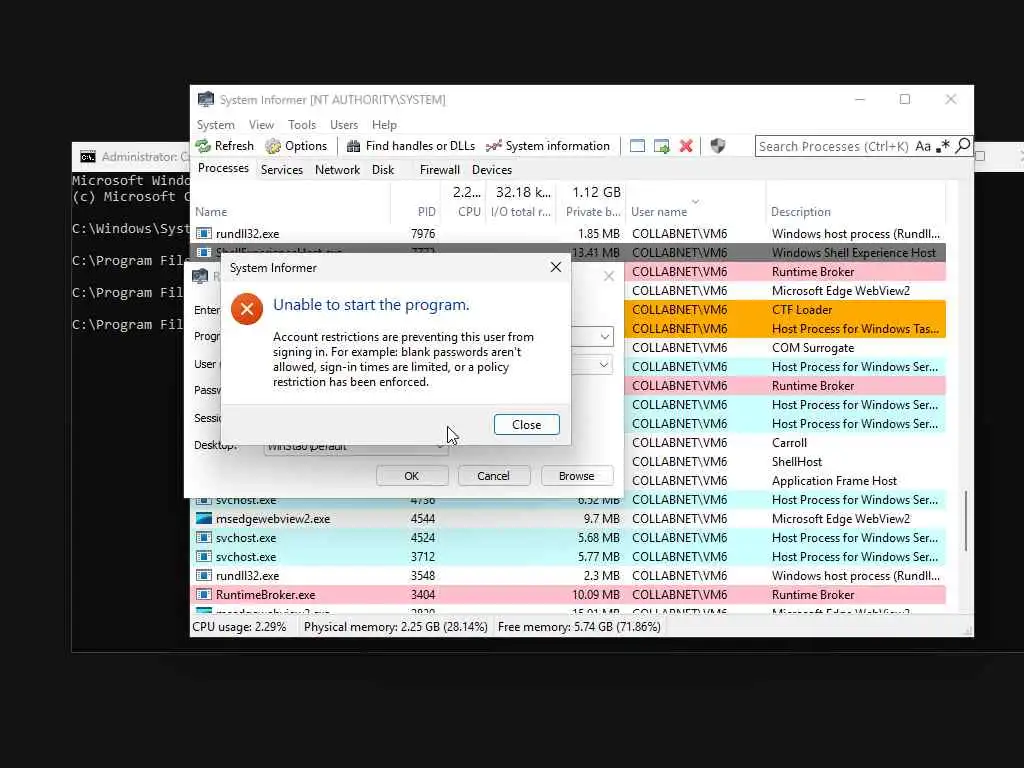Screen dimensions: 1024x768
Task: Select the msedgewebview2.exe process name
Action: [273, 519]
